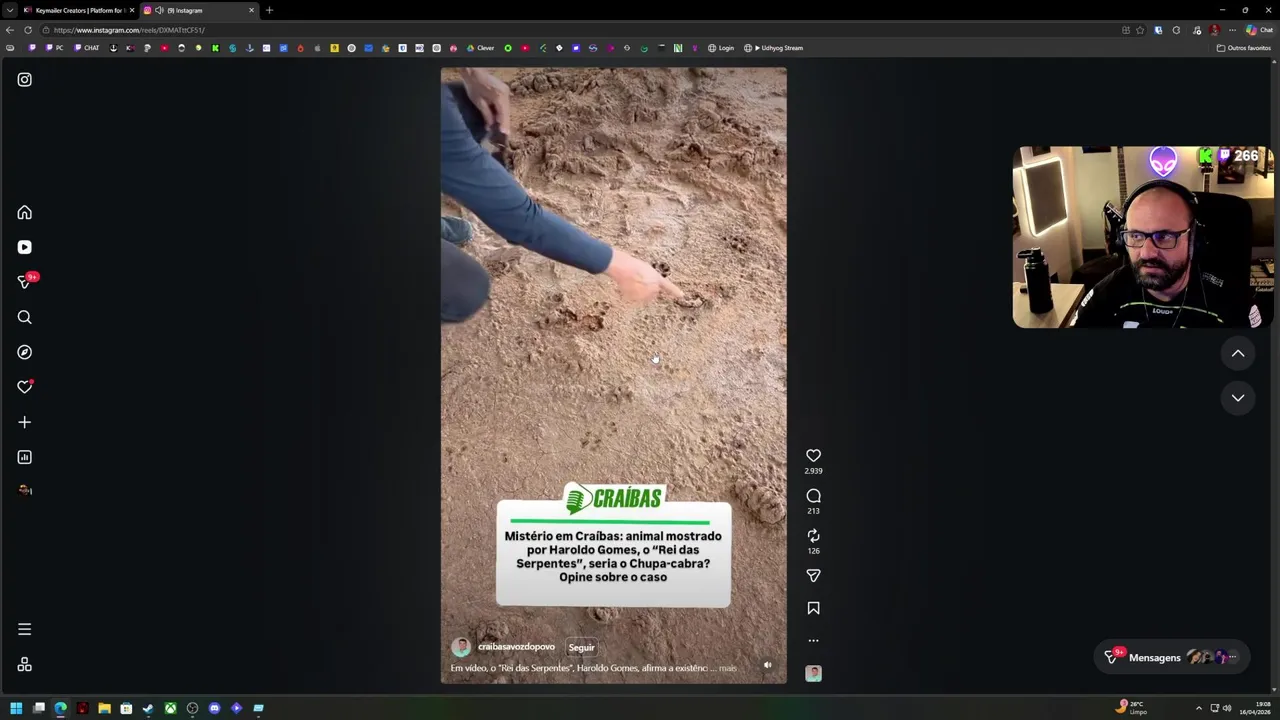Share the reel with paper plane icon

click(813, 576)
